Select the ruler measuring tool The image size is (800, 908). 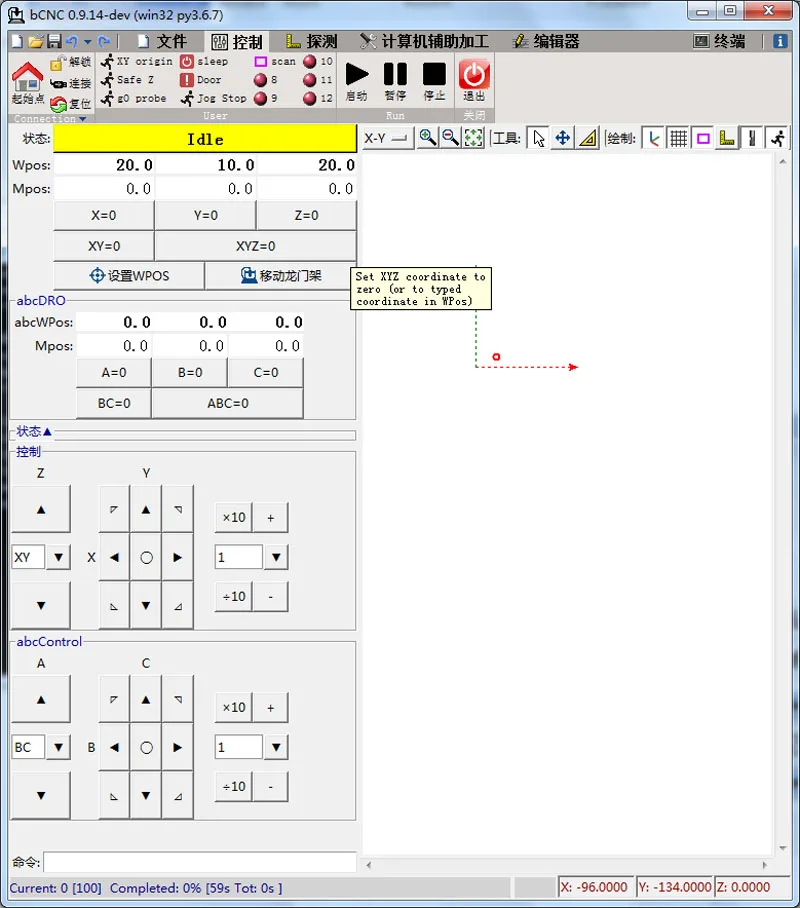588,138
